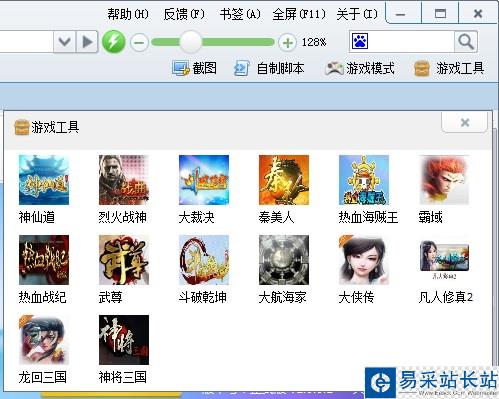Click the Baidu paw search engine icon

pos(360,41)
